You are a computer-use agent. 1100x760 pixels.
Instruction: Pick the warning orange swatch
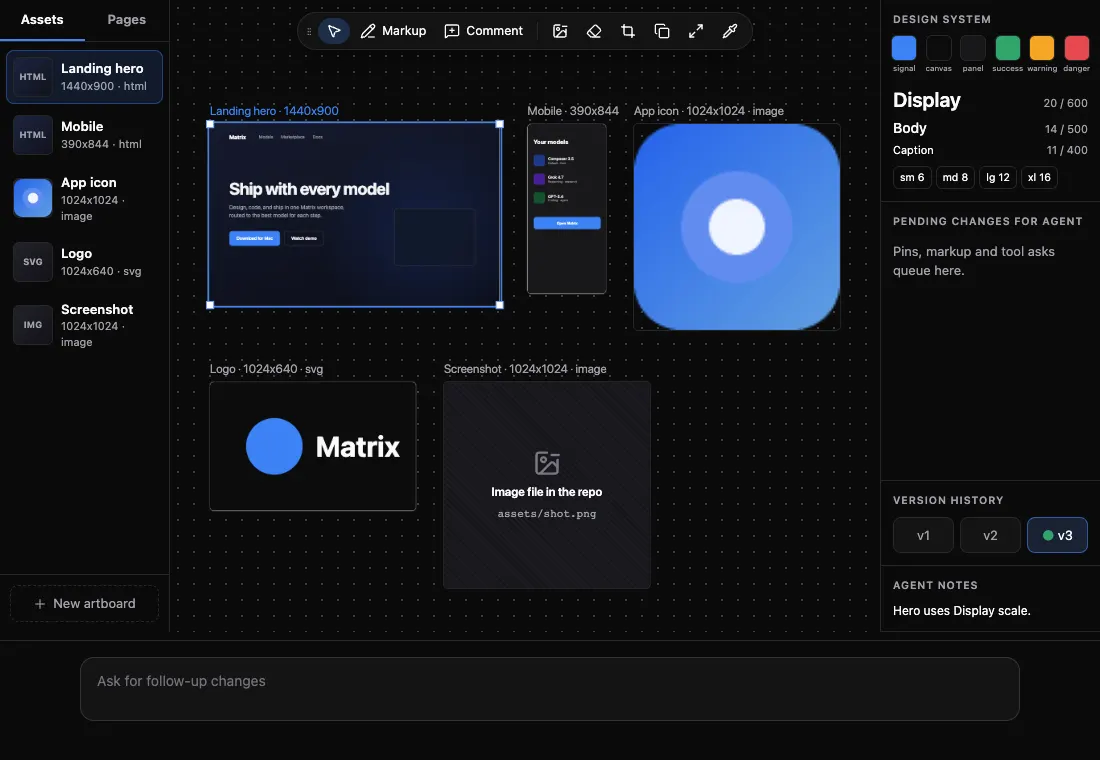(x=1042, y=48)
